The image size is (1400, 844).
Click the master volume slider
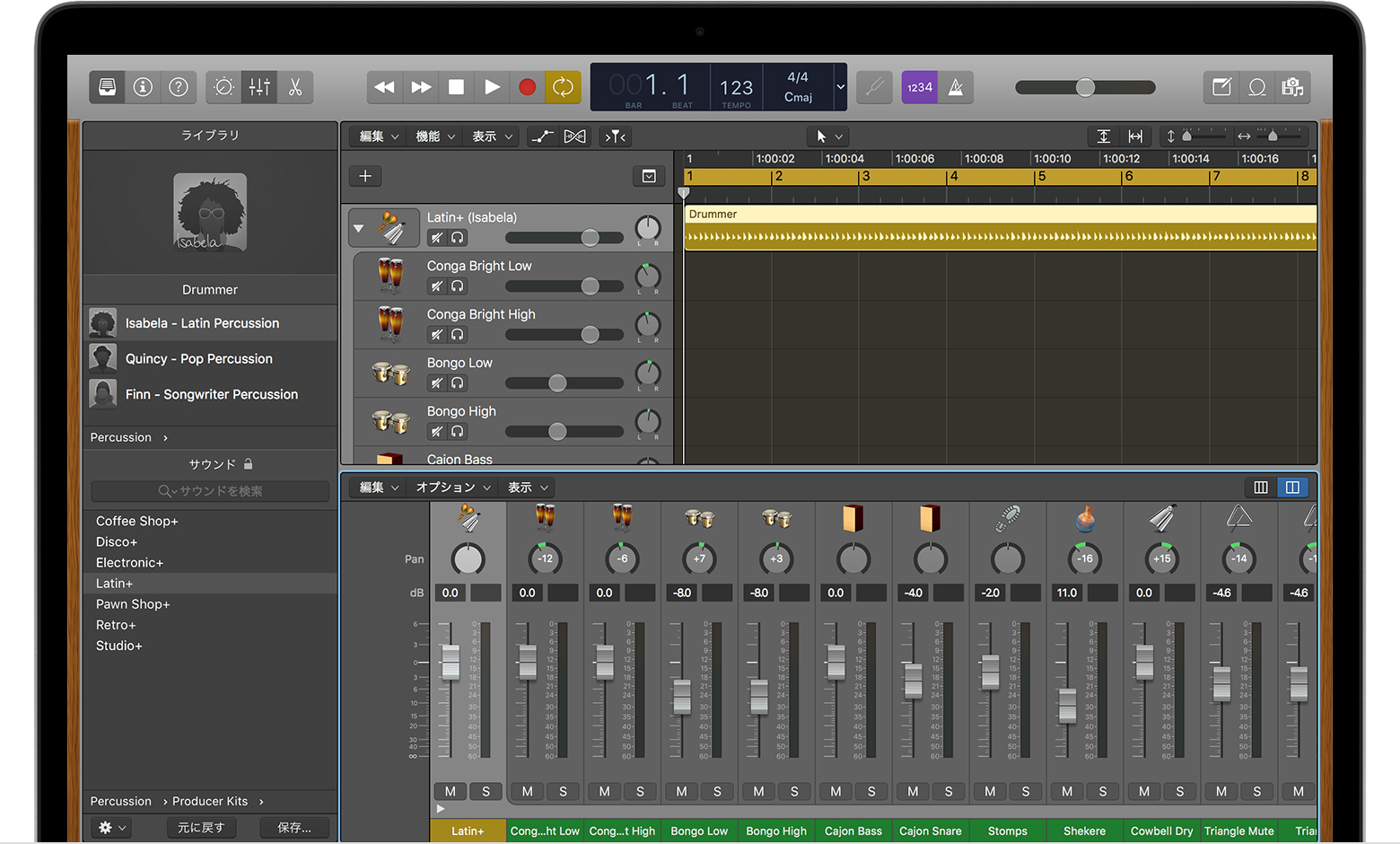click(x=1085, y=87)
